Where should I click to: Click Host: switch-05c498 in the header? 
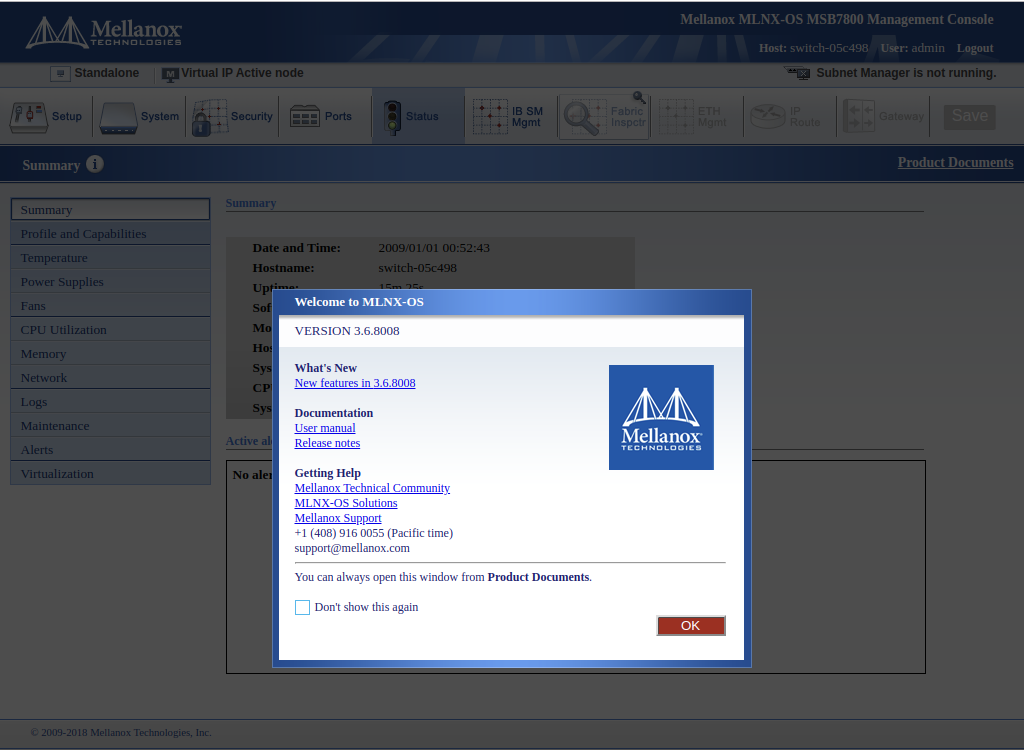pyautogui.click(x=814, y=48)
